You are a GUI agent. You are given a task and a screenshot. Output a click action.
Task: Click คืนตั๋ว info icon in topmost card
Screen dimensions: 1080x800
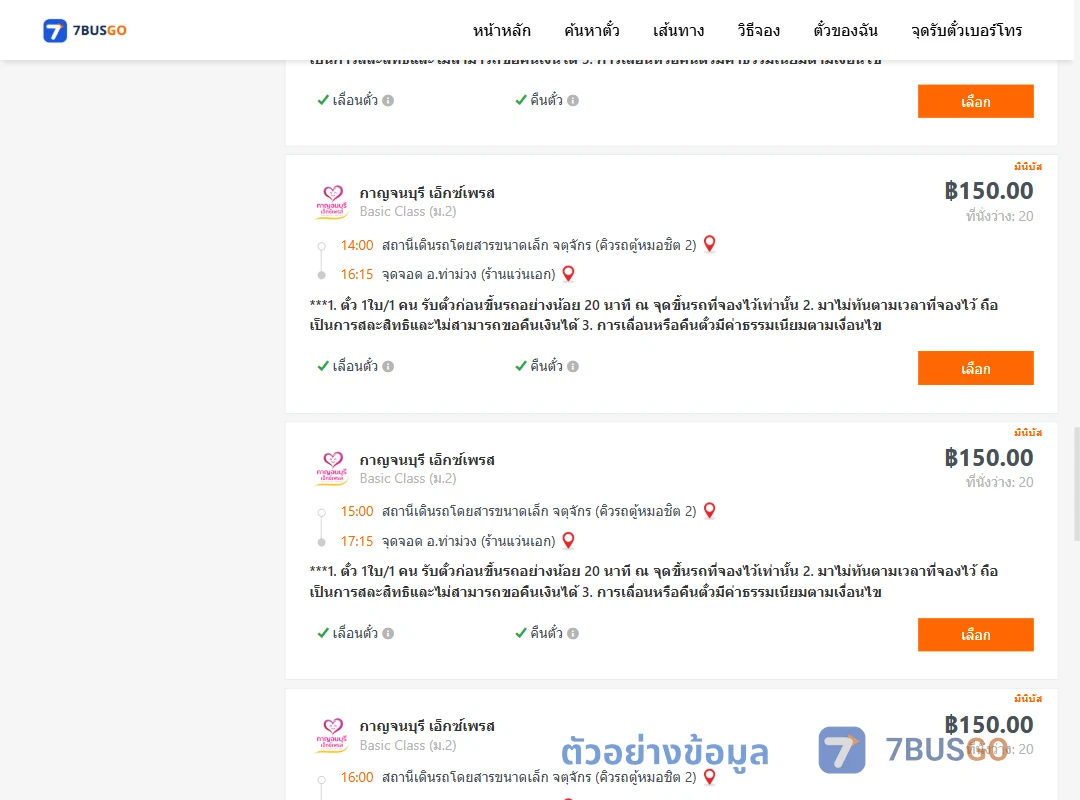tap(573, 101)
